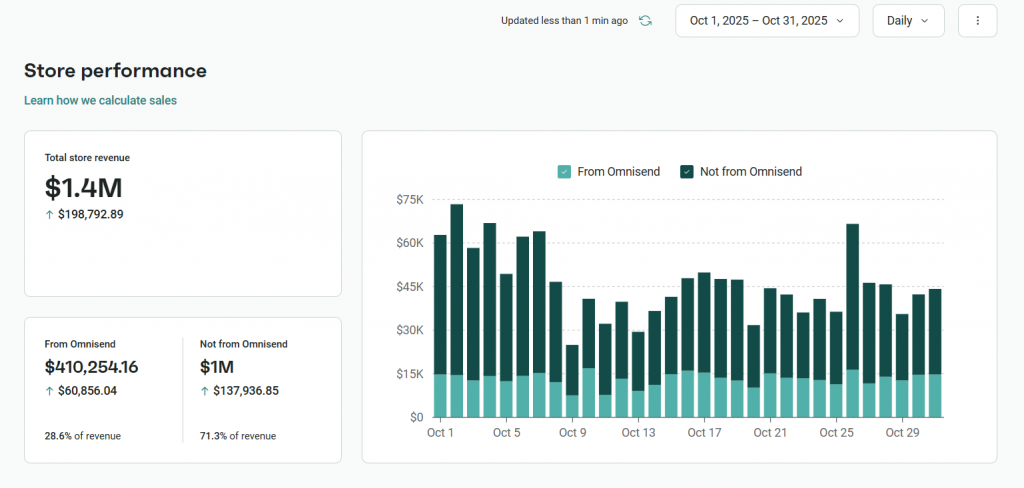Click the refresh data icon
Image resolution: width=1024 pixels, height=488 pixels.
coord(645,20)
